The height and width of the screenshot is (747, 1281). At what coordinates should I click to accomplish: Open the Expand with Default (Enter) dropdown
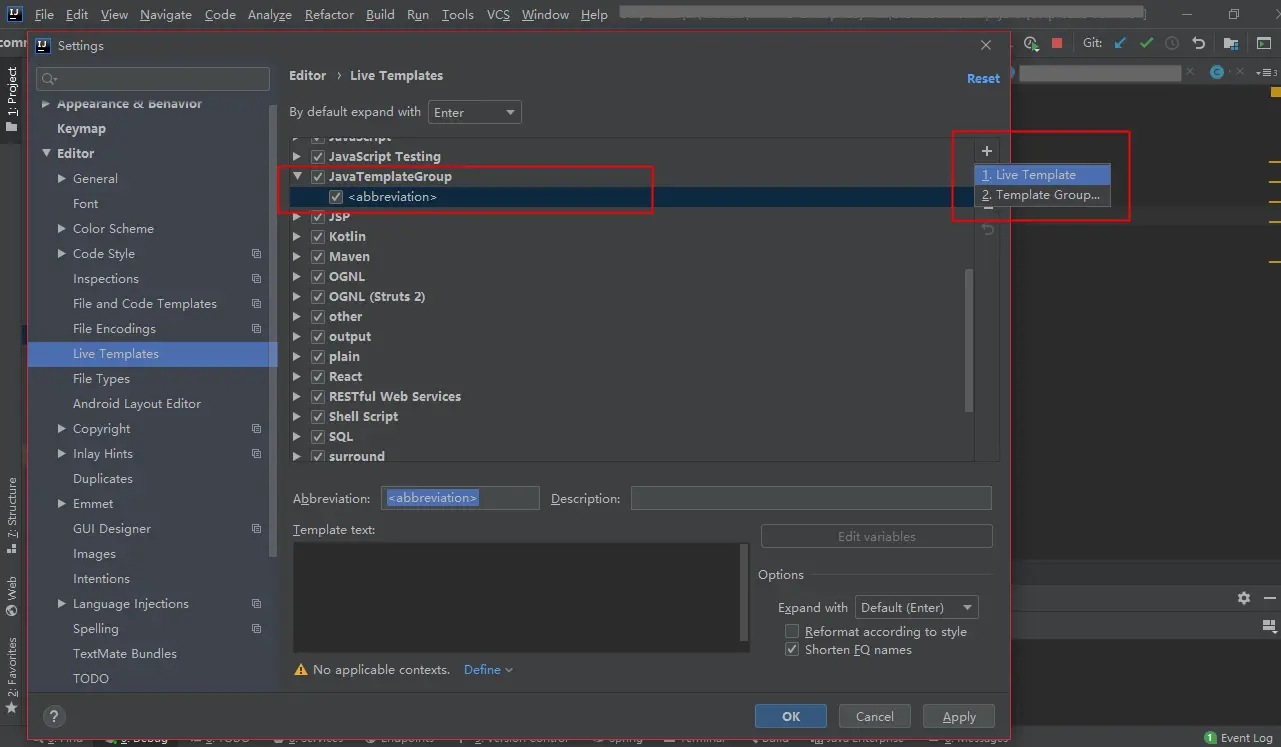[917, 607]
